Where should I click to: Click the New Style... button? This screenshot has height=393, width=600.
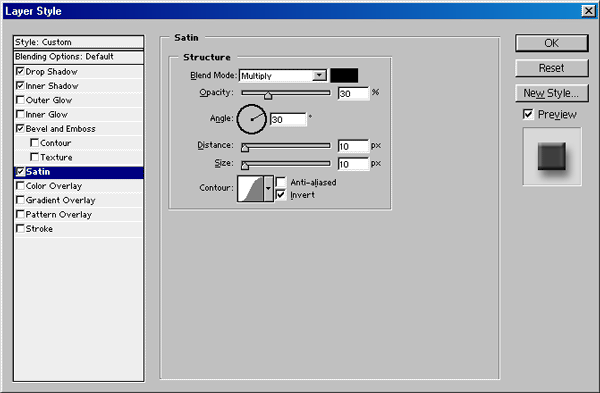tap(551, 93)
